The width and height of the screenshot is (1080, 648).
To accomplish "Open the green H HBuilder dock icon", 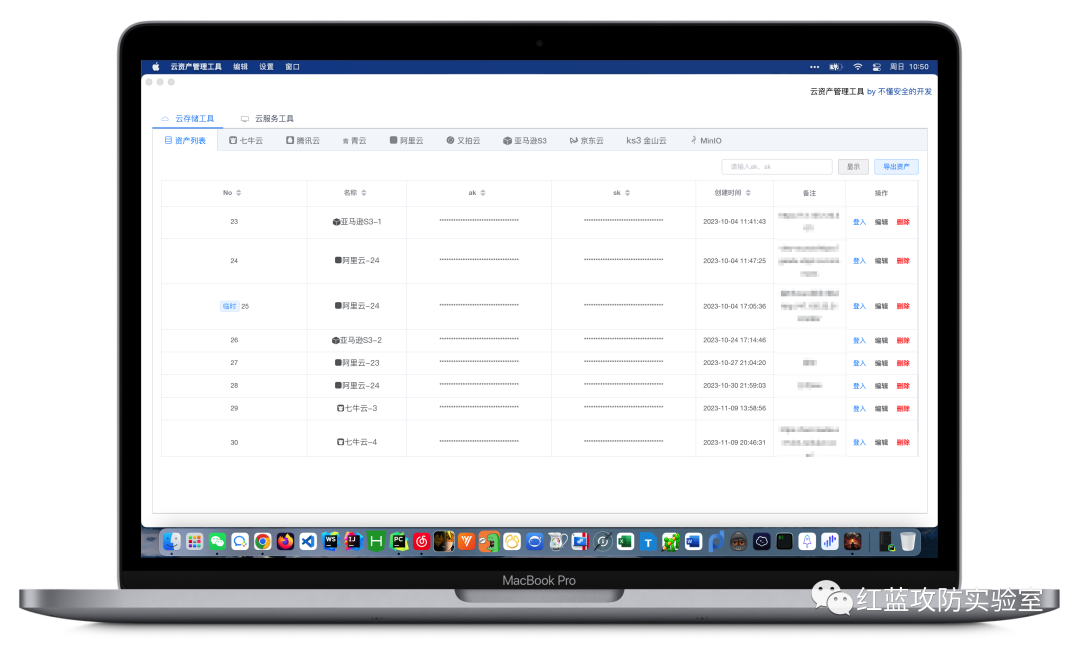I will coord(376,542).
